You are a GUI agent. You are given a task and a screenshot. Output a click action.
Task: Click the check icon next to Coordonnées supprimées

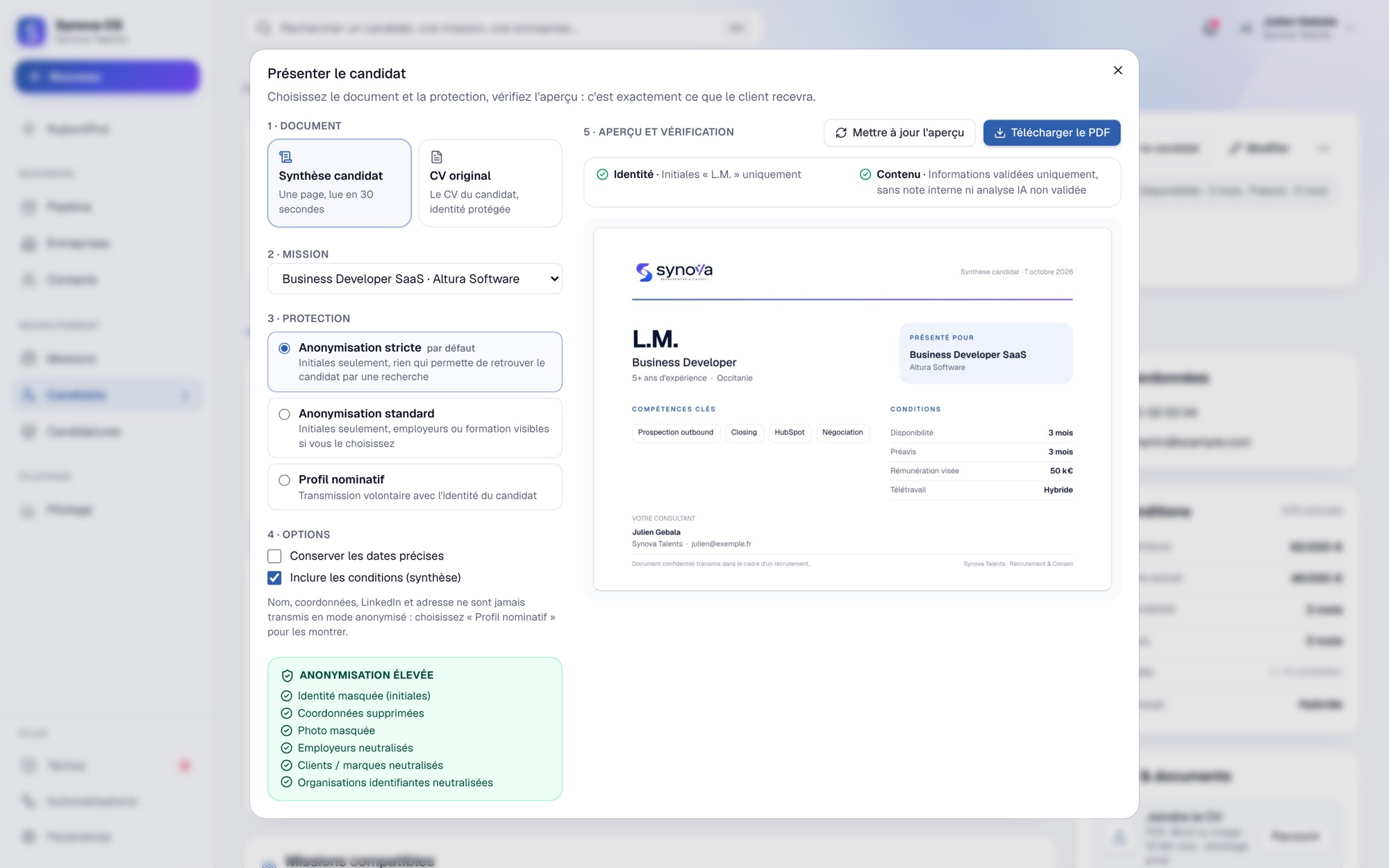(x=286, y=713)
